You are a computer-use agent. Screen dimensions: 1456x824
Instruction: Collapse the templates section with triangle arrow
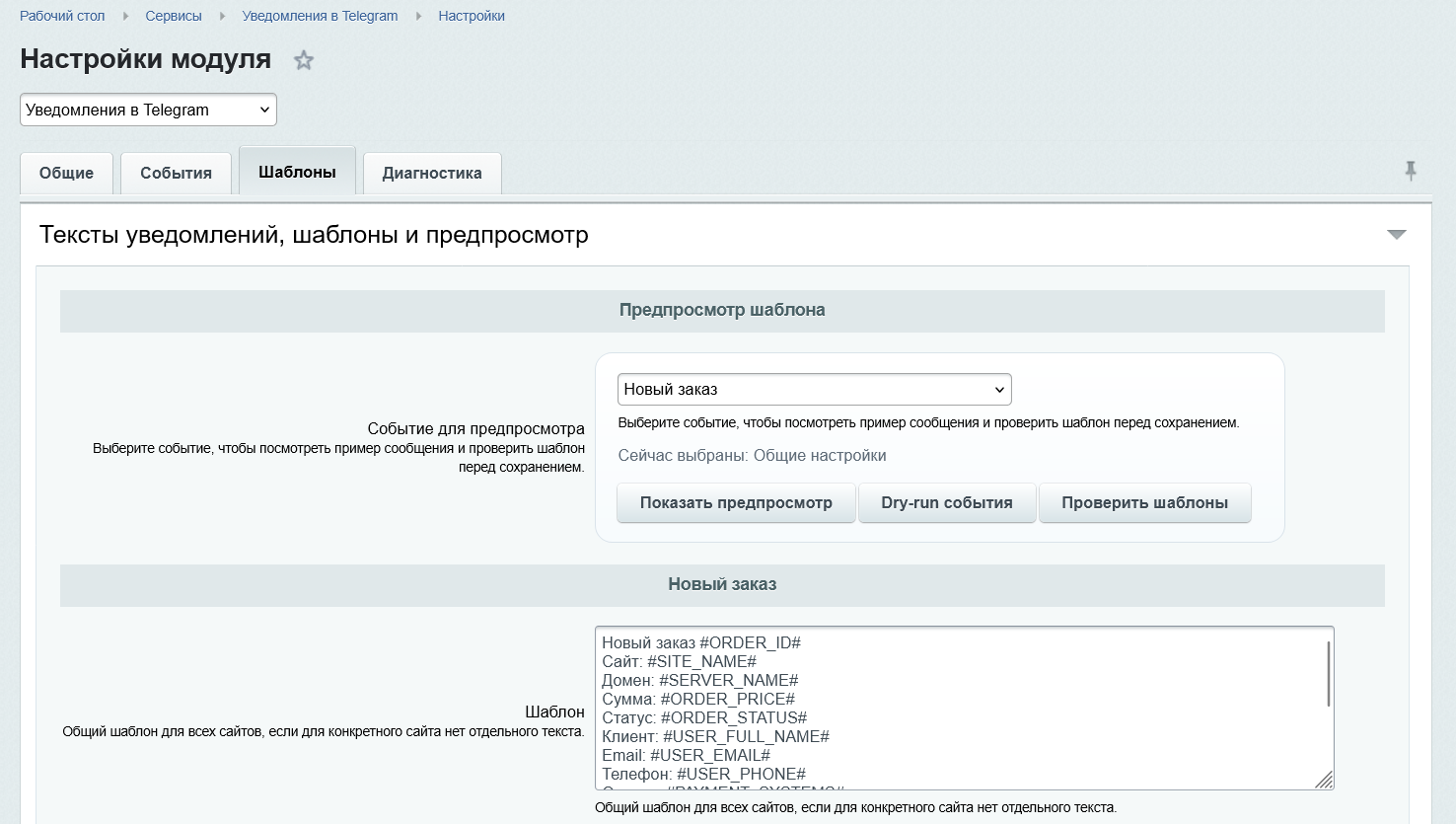pyautogui.click(x=1397, y=235)
